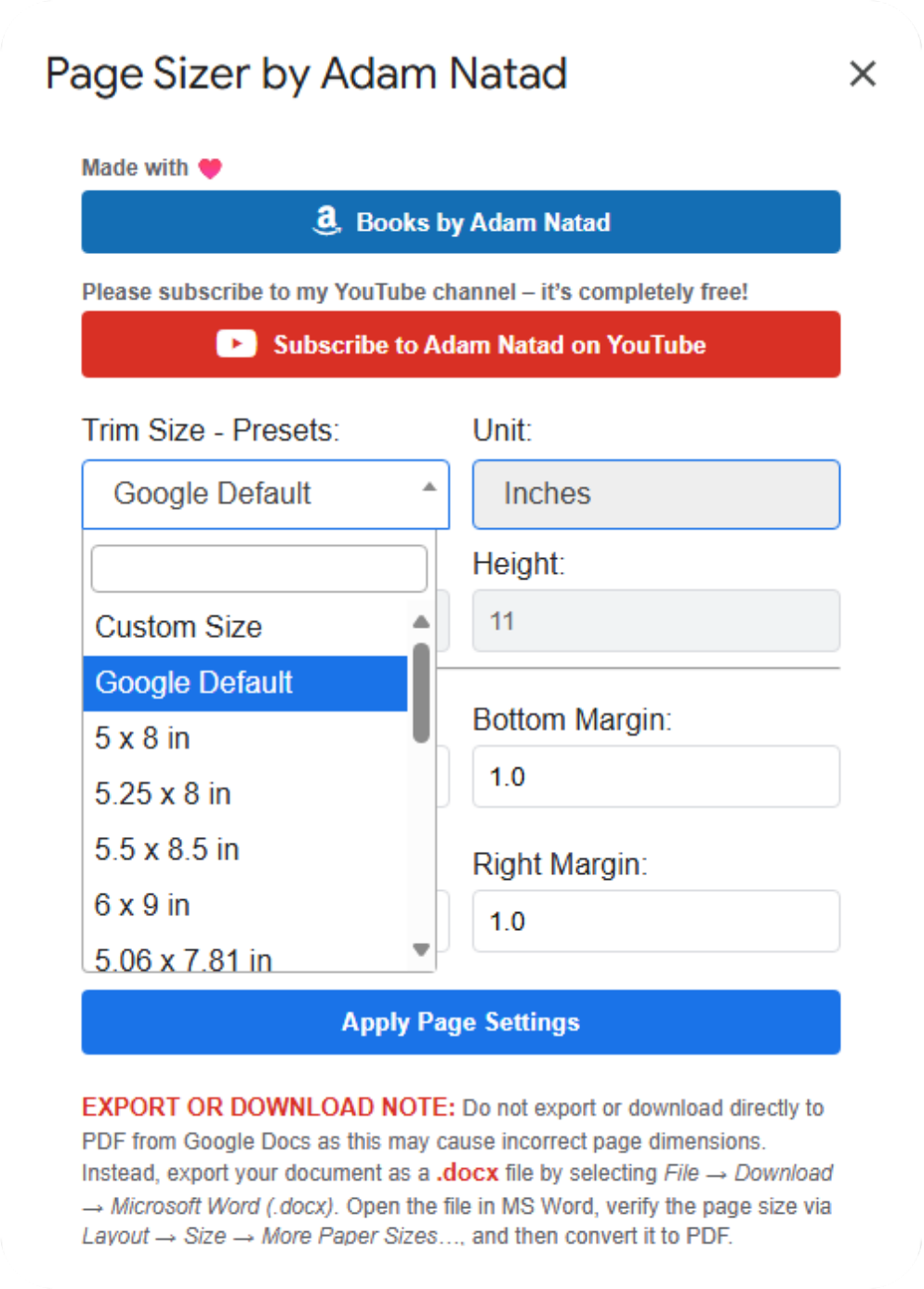Select Custom Size preset
This screenshot has height=1289, width=924.
[178, 627]
